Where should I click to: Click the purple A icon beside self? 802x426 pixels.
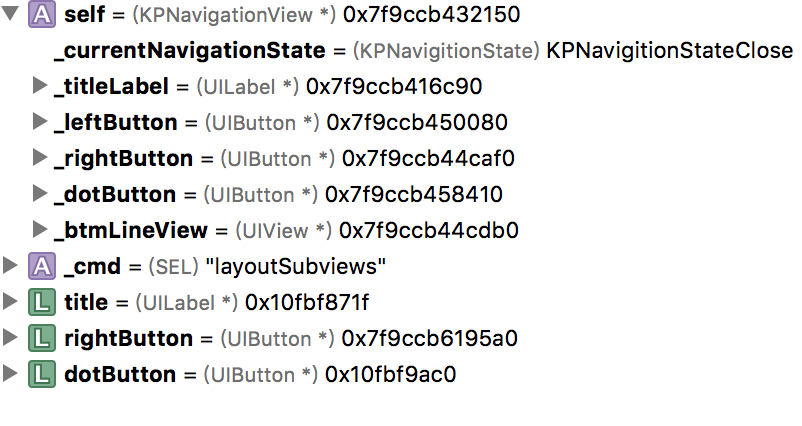point(41,14)
